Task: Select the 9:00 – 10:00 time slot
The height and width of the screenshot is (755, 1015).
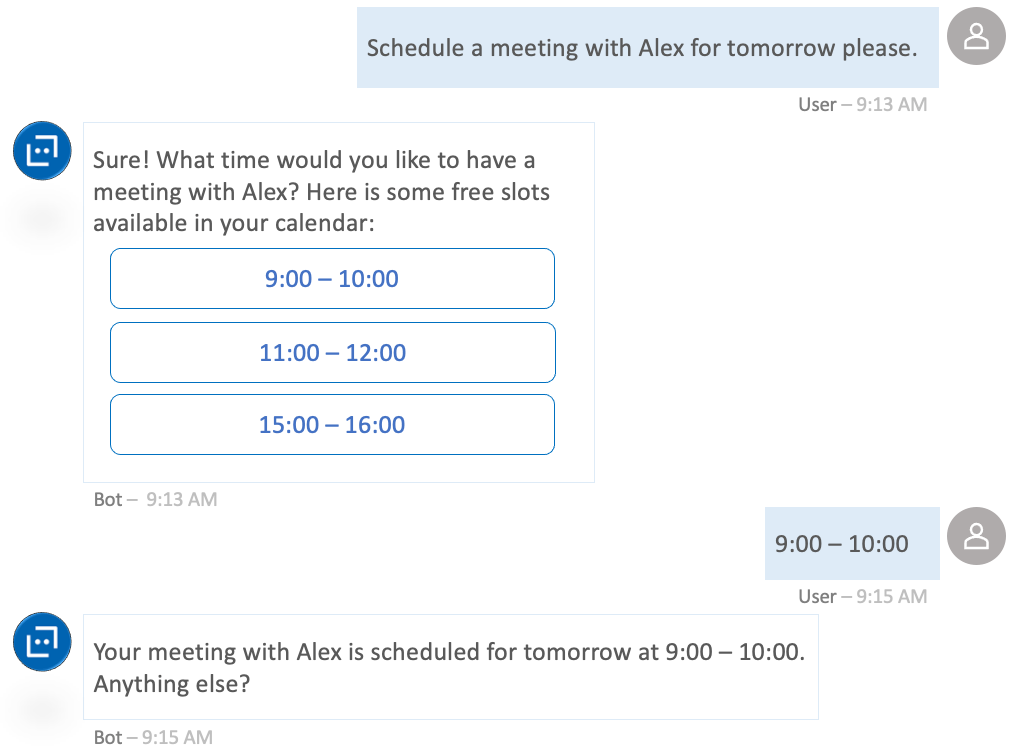Action: pos(332,278)
